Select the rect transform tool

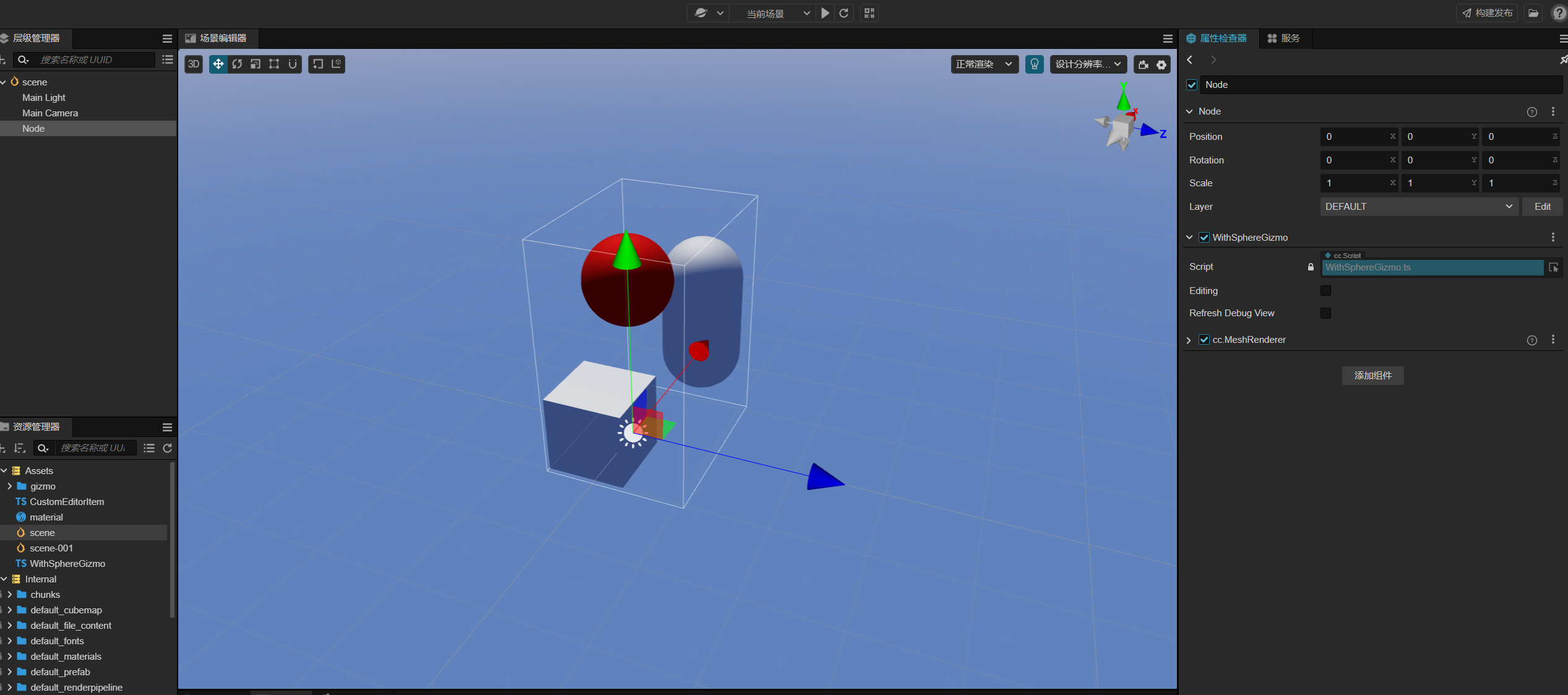pos(274,64)
